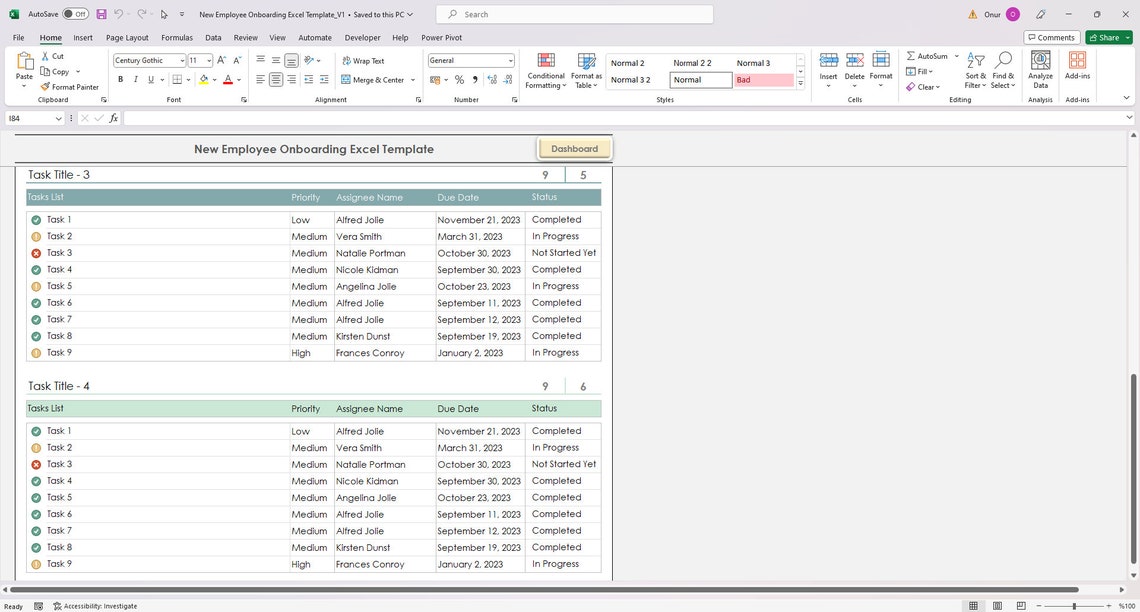Click the Wrap Text icon
The height and width of the screenshot is (612, 1140).
click(364, 61)
